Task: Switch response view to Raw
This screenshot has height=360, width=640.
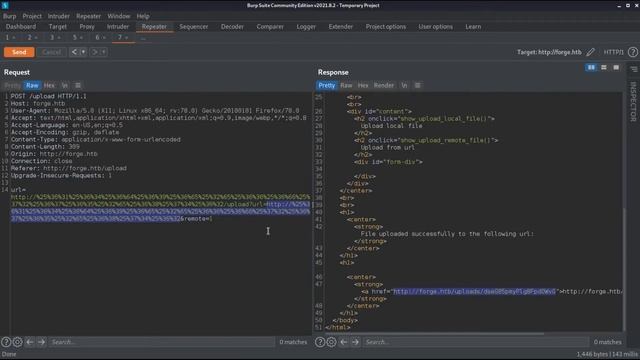Action: (346, 85)
